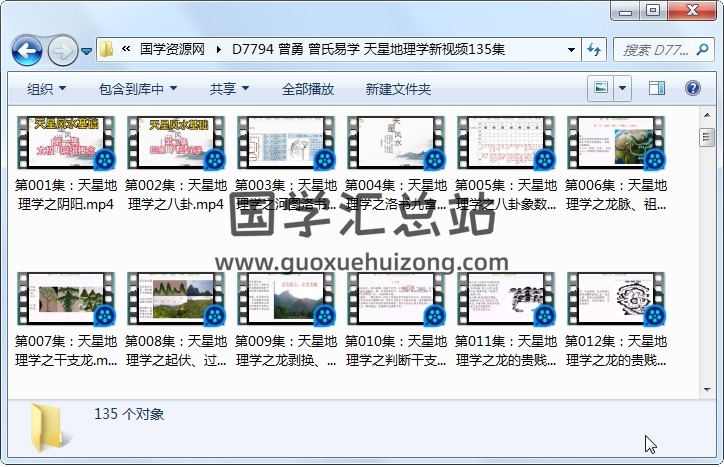Refresh the folder with the refresh icon
The height and width of the screenshot is (467, 724).
(x=593, y=49)
